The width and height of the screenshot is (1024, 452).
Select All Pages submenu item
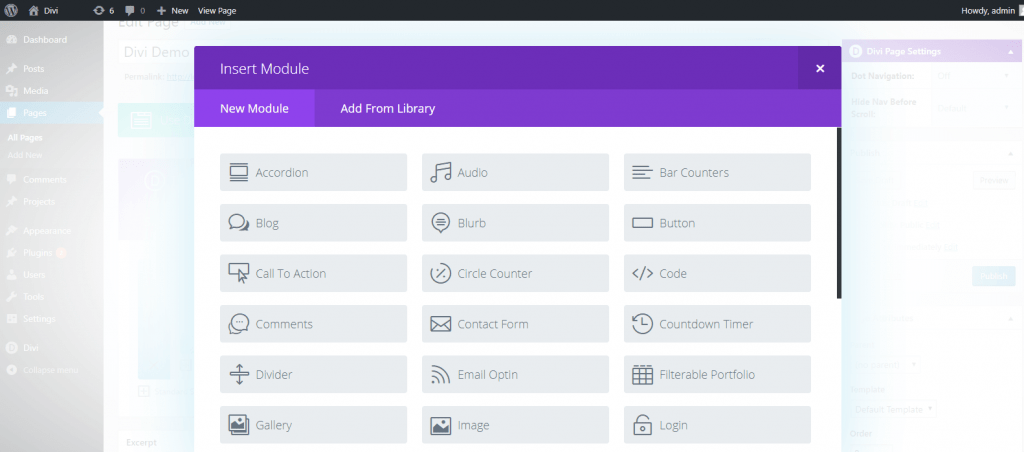pos(25,138)
